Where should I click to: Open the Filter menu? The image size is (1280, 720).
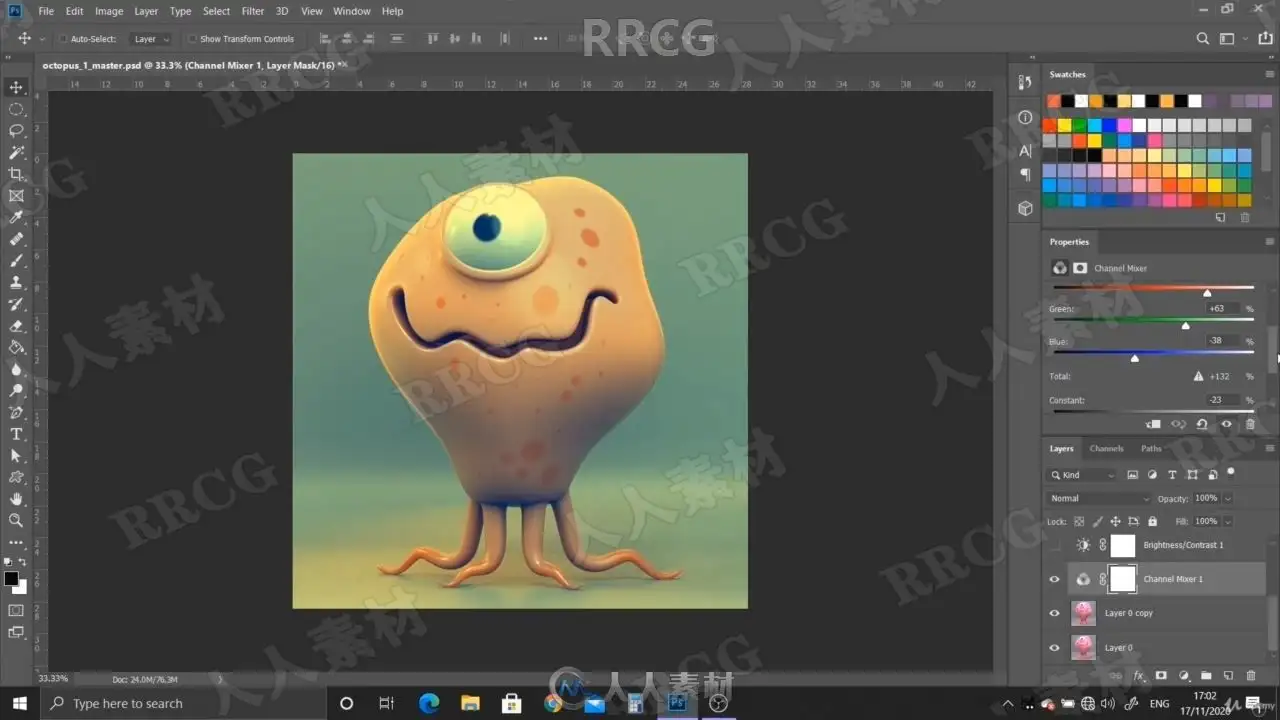click(253, 11)
